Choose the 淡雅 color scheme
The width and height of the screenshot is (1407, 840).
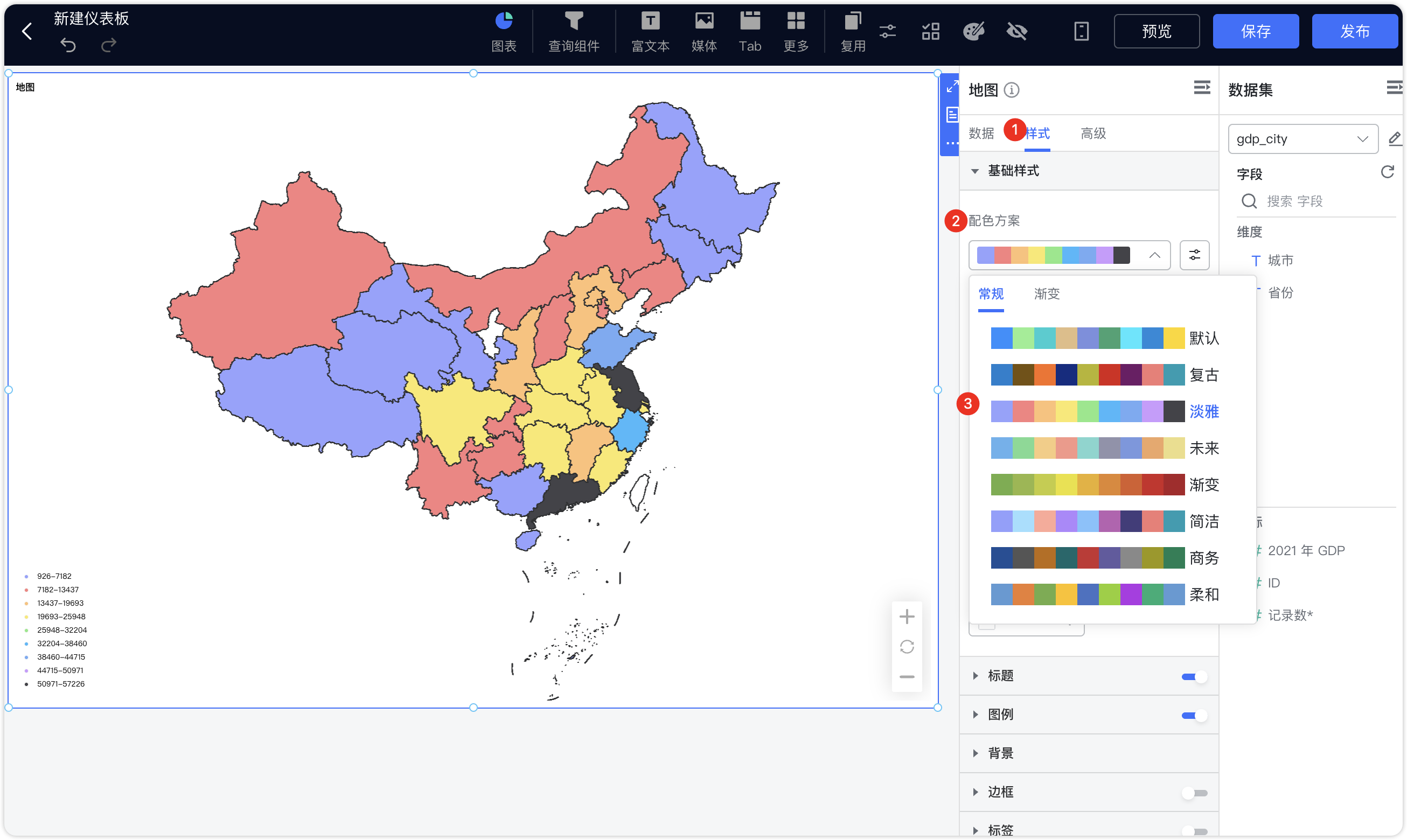click(x=1104, y=411)
